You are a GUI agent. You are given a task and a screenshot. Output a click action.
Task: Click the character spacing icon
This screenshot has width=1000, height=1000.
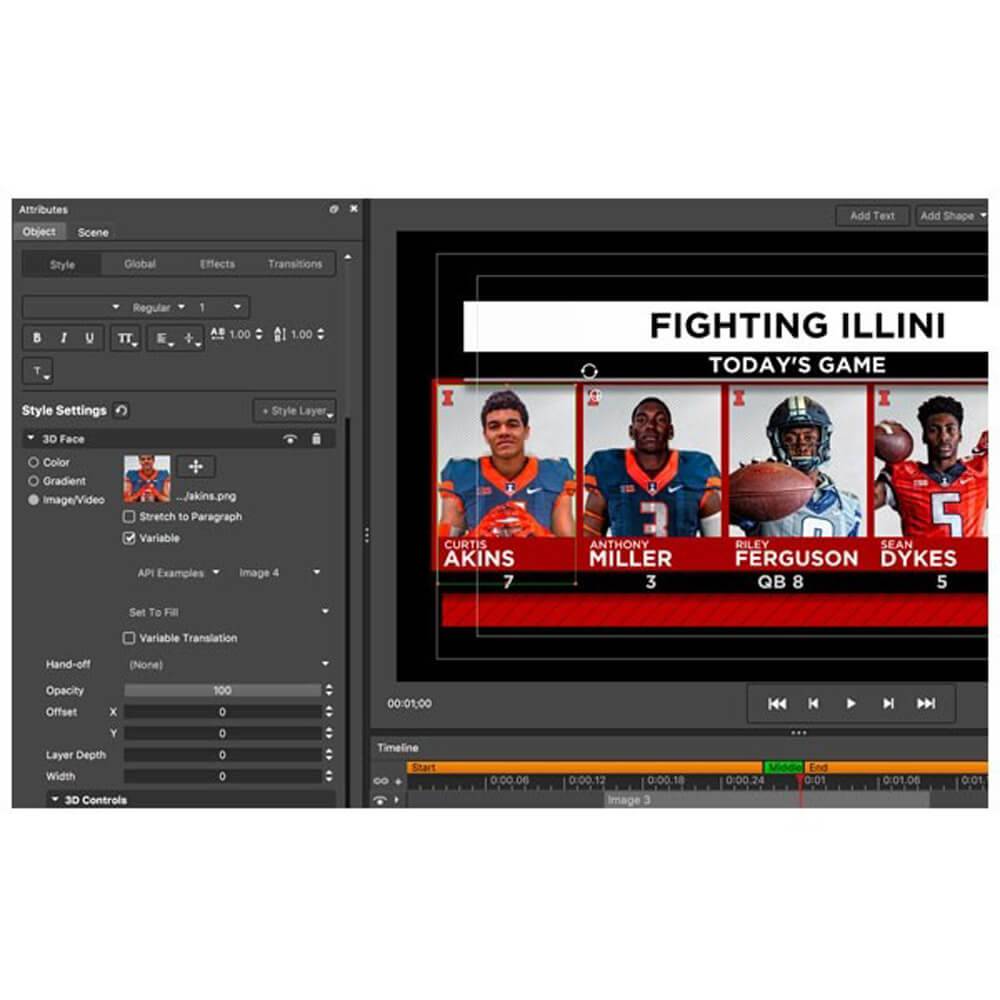coord(217,334)
